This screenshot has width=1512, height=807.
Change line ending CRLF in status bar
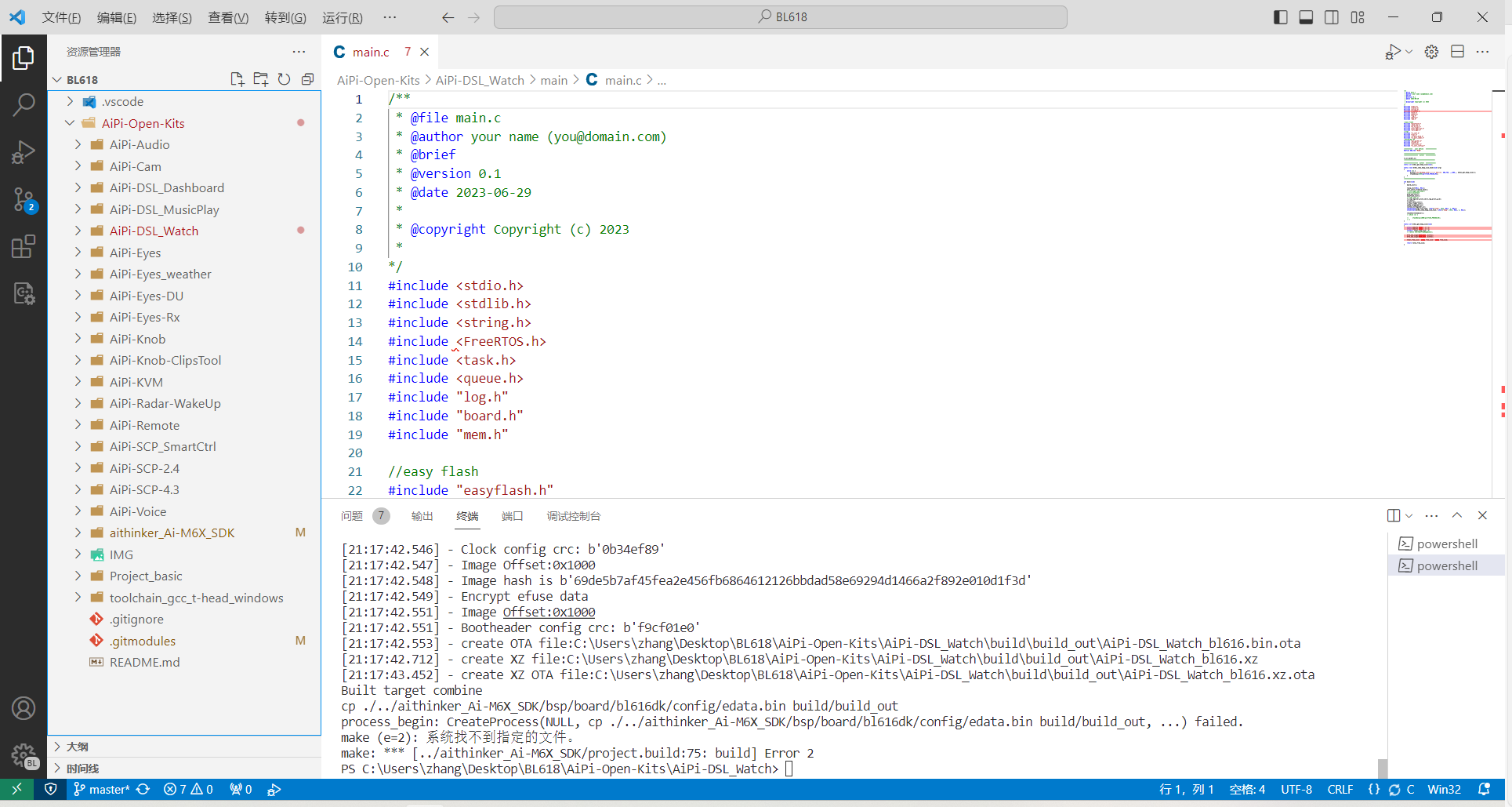point(1340,789)
